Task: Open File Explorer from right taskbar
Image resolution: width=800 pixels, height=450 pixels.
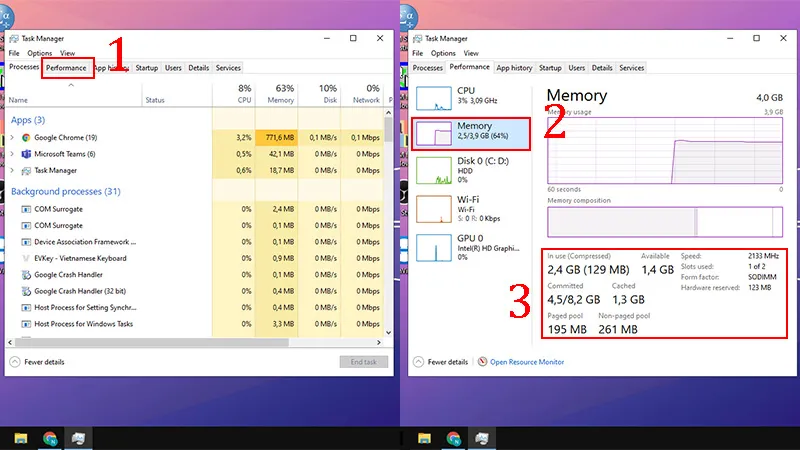Action: tap(424, 438)
